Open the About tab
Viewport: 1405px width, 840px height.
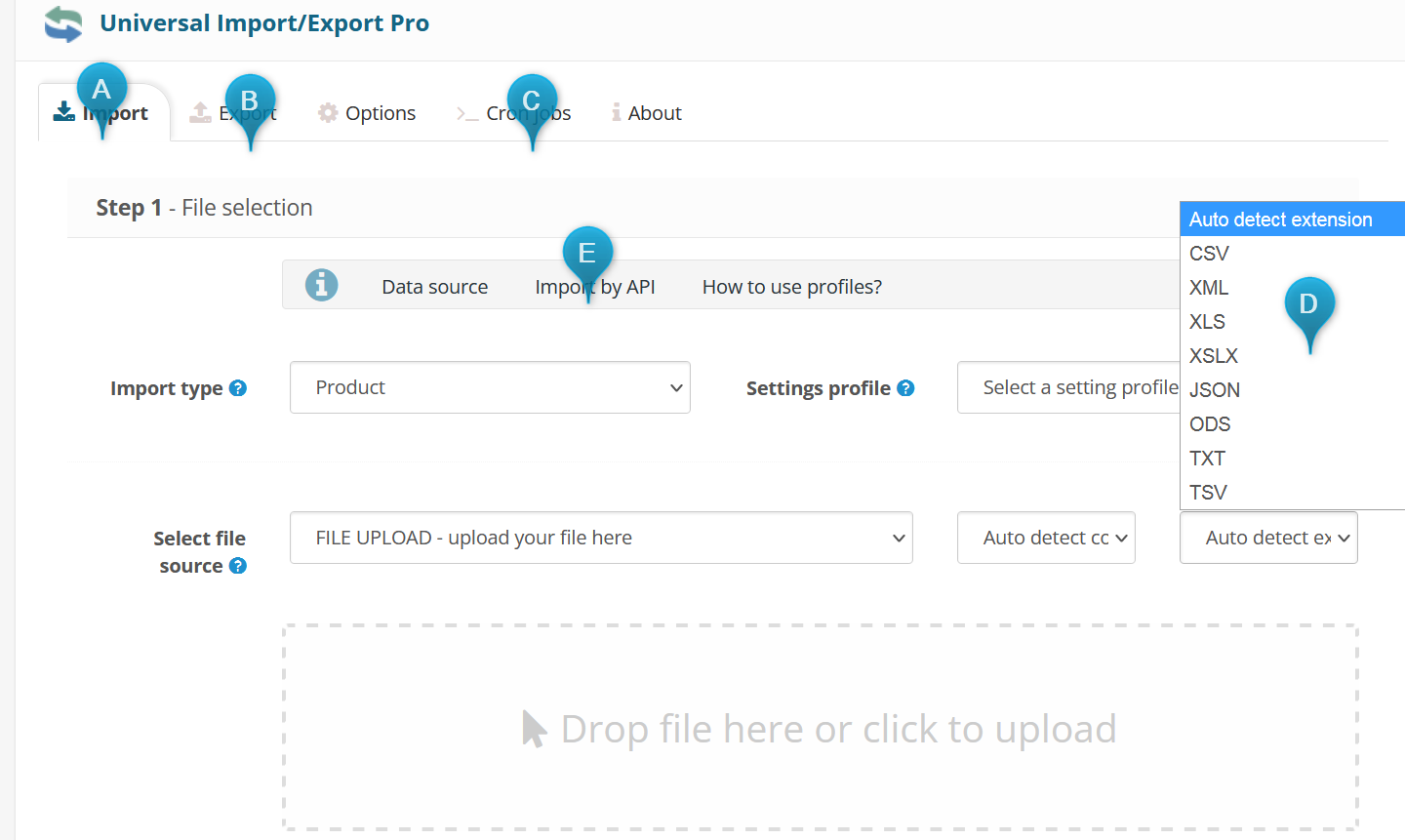point(654,113)
